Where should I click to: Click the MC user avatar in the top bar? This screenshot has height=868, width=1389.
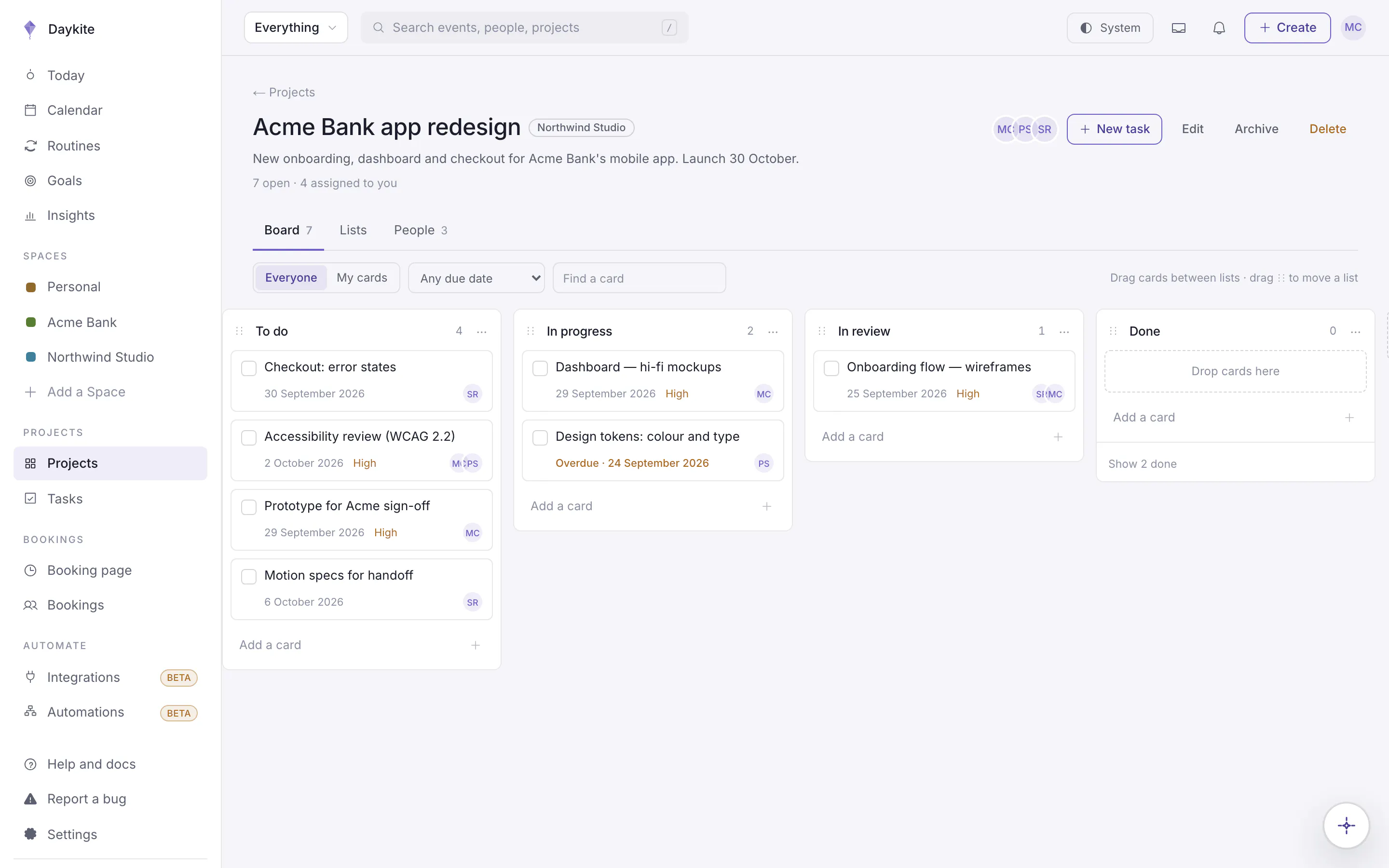1353,27
